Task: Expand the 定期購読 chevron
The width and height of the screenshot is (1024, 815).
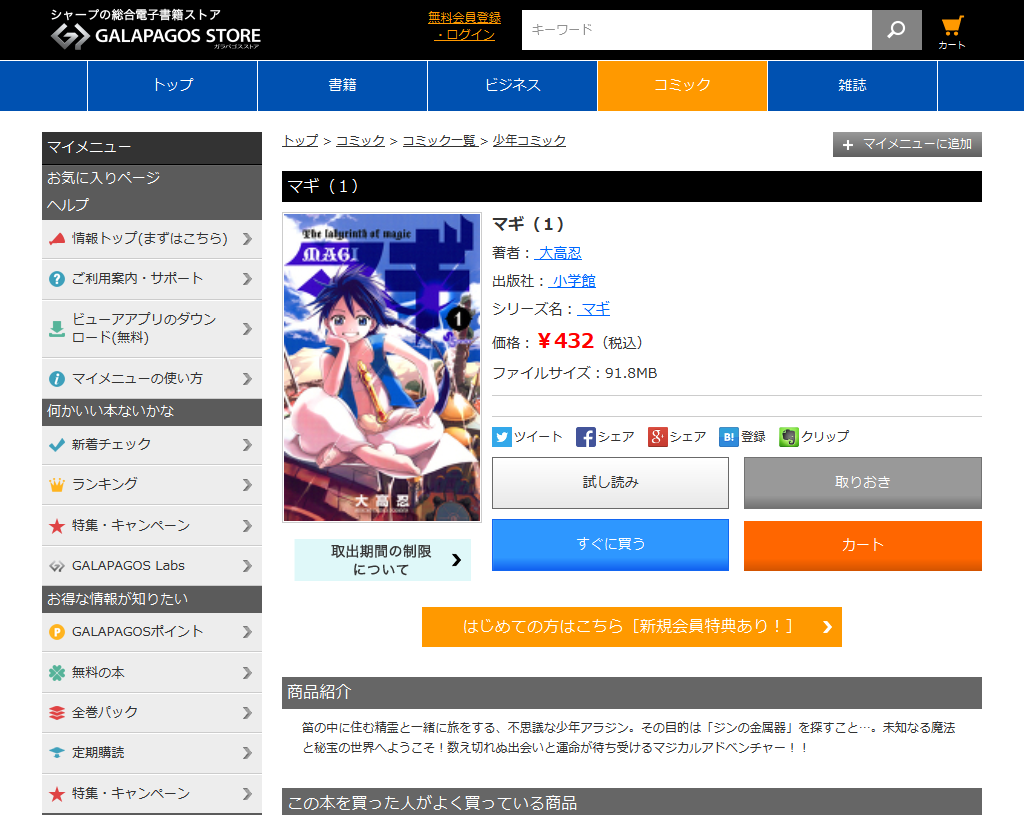Action: coord(247,753)
